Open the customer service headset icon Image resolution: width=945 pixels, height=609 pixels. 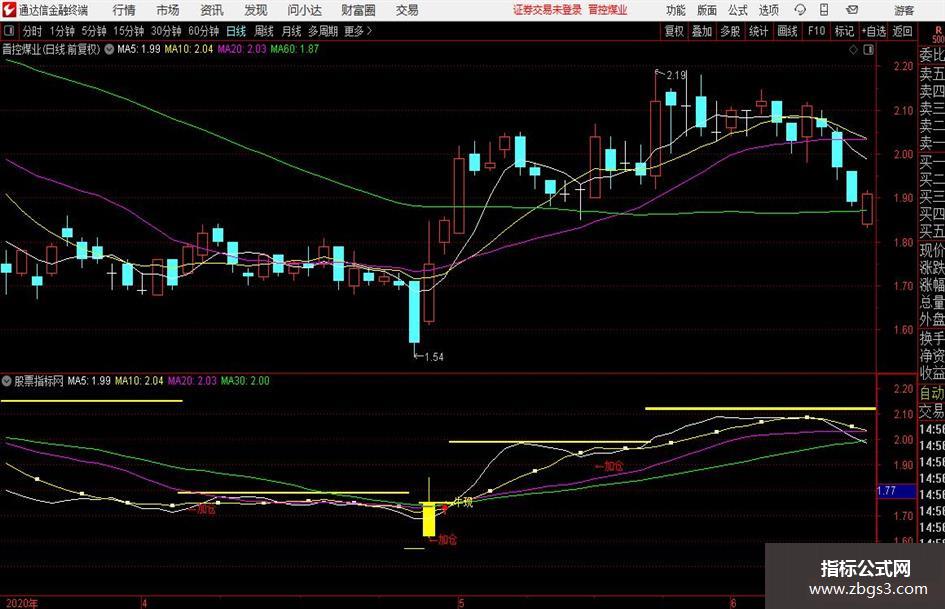(x=800, y=10)
